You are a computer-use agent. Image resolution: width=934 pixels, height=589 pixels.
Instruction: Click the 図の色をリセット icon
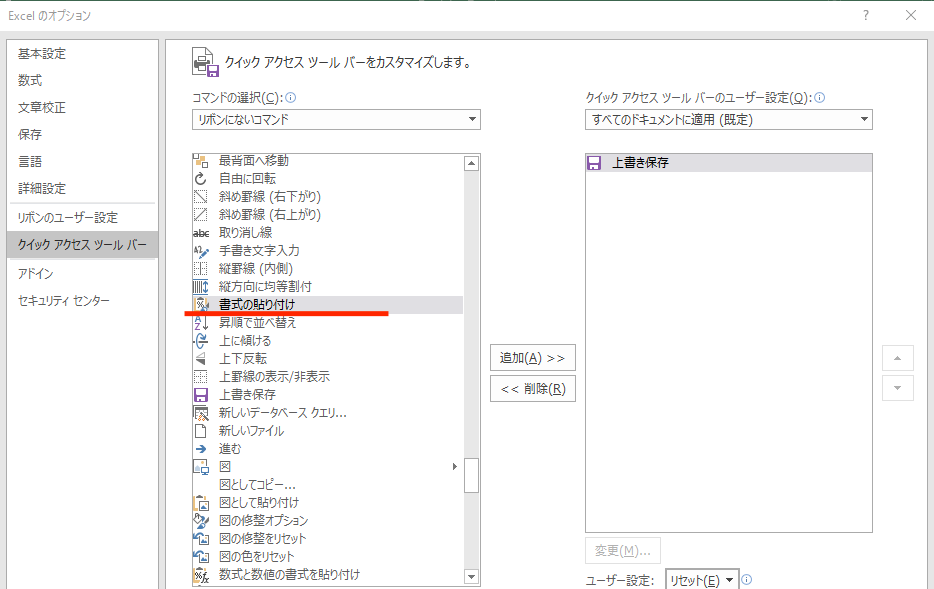tap(201, 557)
